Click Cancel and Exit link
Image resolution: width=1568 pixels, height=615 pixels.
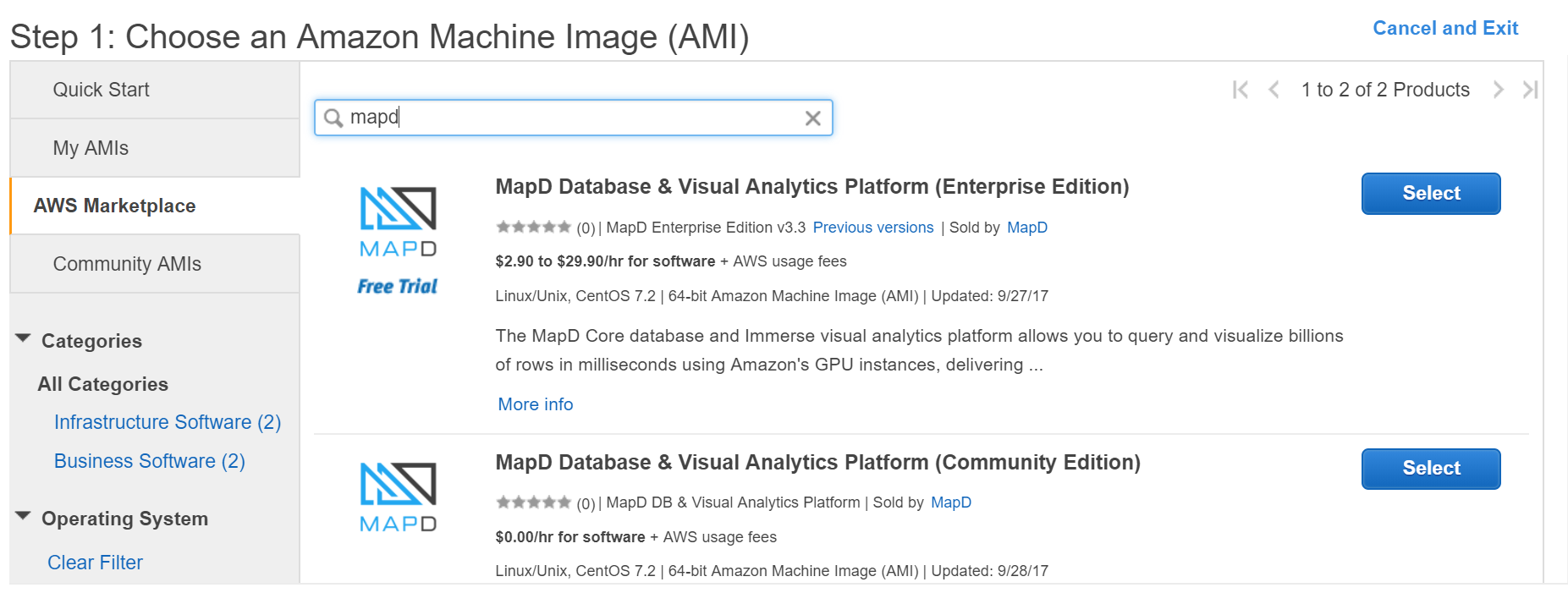tap(1444, 29)
